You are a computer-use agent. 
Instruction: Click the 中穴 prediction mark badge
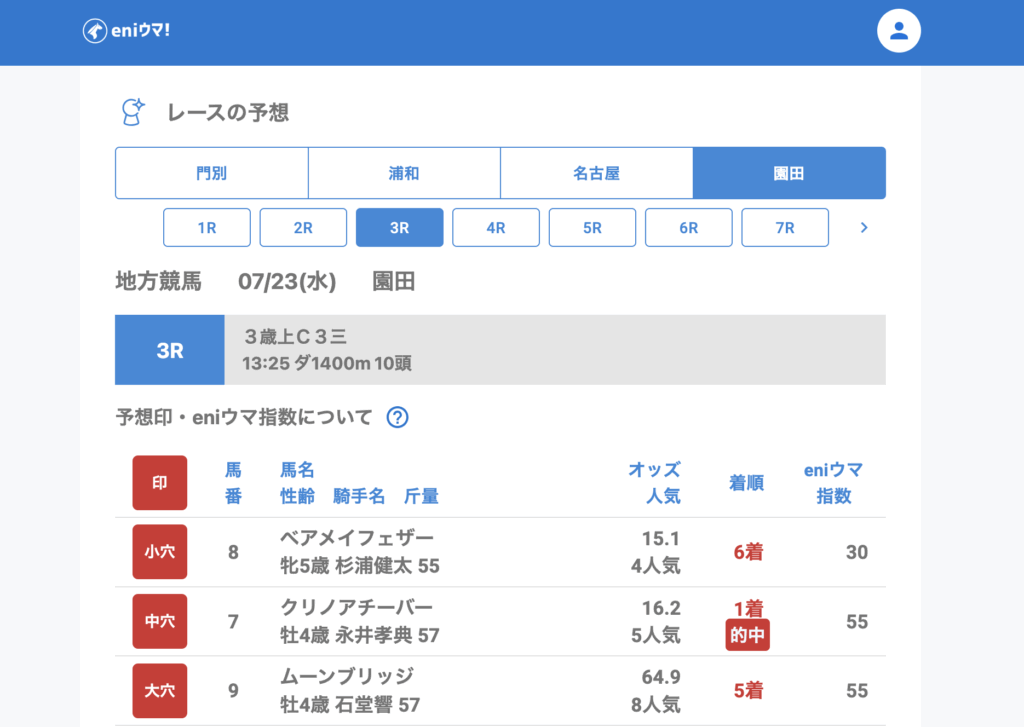pyautogui.click(x=159, y=621)
